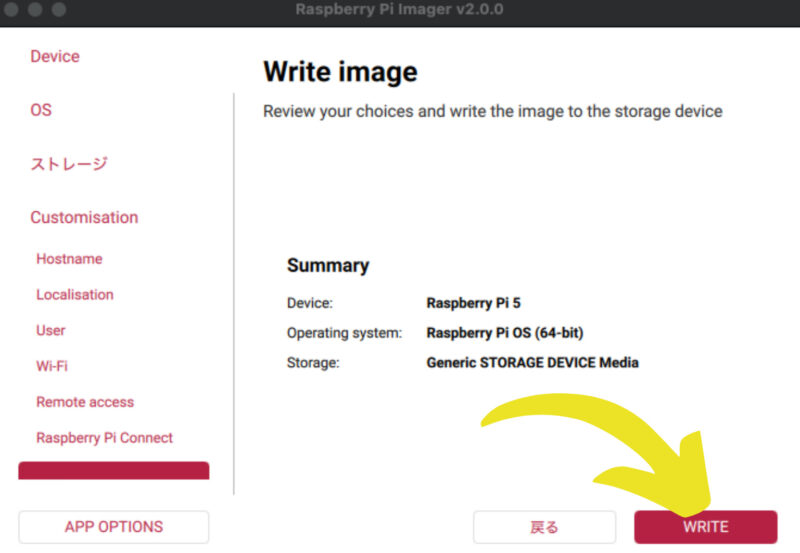Click WRITE to start writing image
Image resolution: width=800 pixels, height=553 pixels.
705,527
